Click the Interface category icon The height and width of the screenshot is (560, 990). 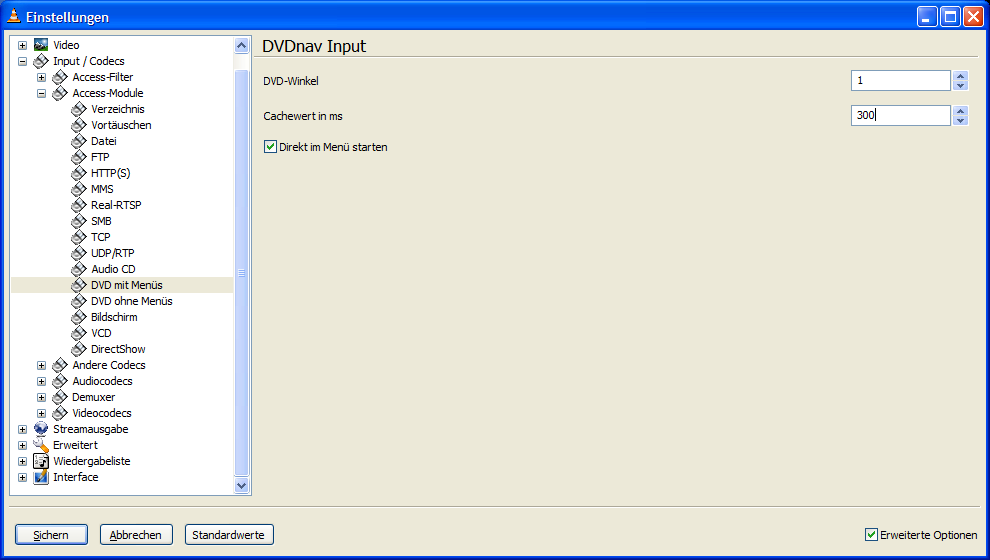(x=41, y=477)
